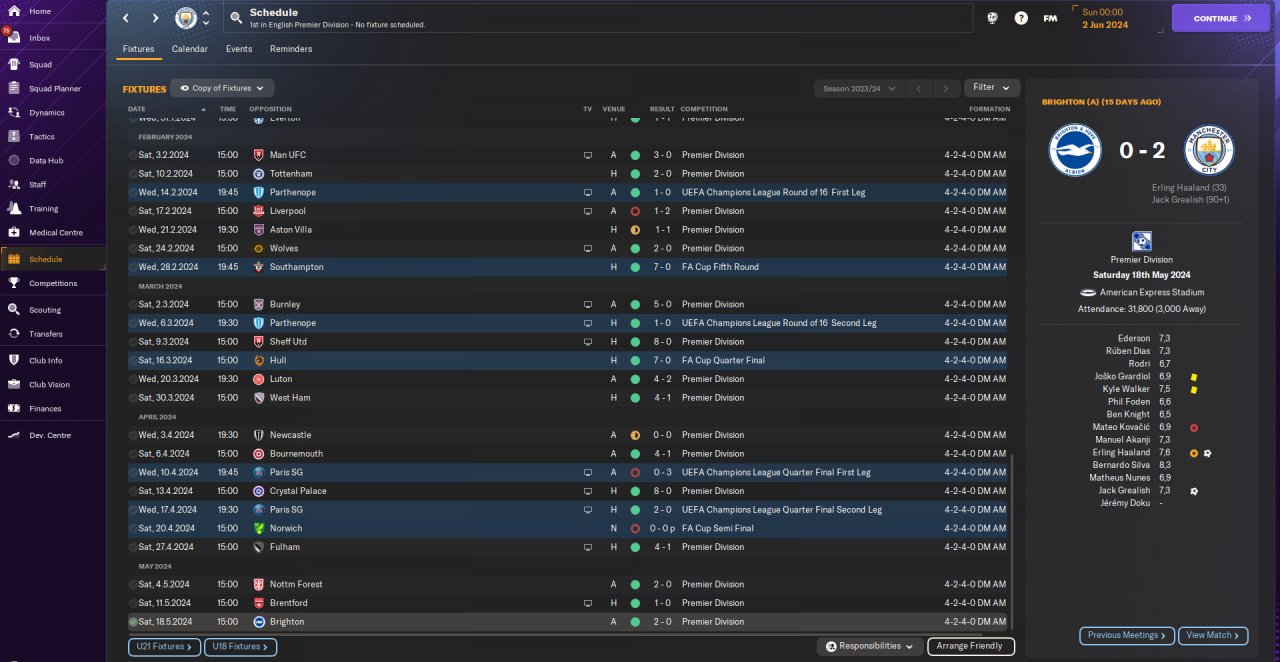
Task: Go to the next season arrow
Action: 945,88
